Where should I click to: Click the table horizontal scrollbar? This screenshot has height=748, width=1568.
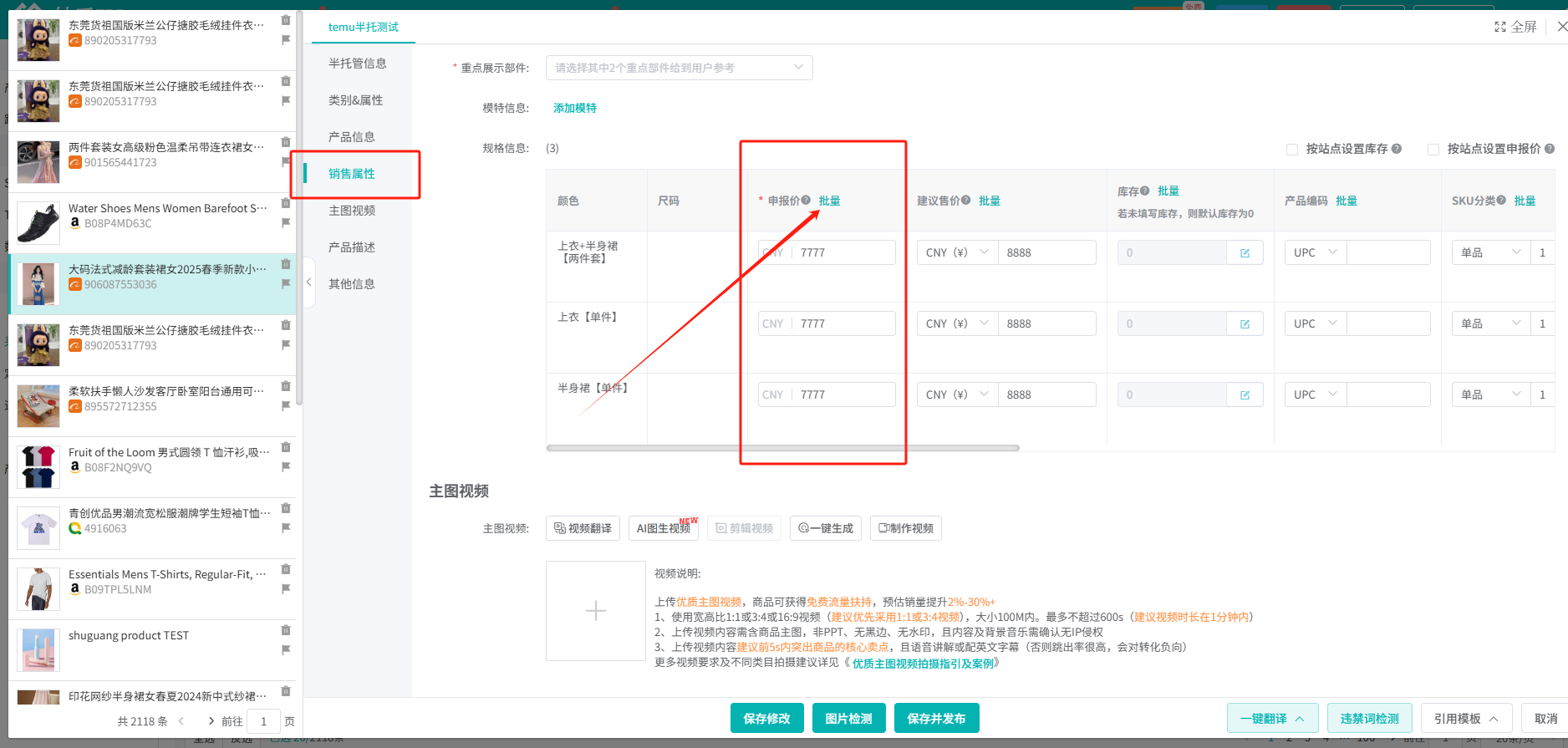coord(783,448)
